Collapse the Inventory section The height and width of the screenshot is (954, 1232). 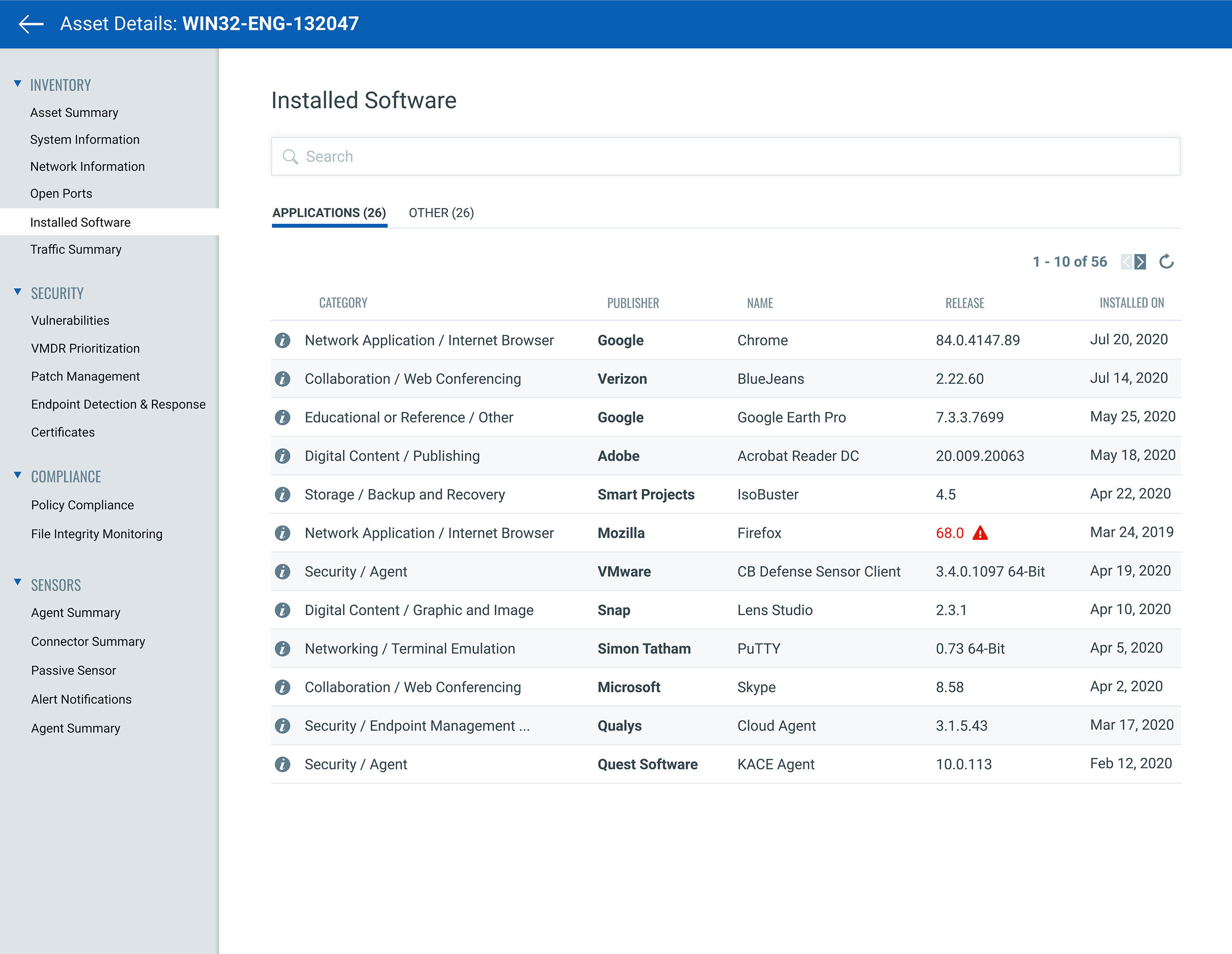18,84
